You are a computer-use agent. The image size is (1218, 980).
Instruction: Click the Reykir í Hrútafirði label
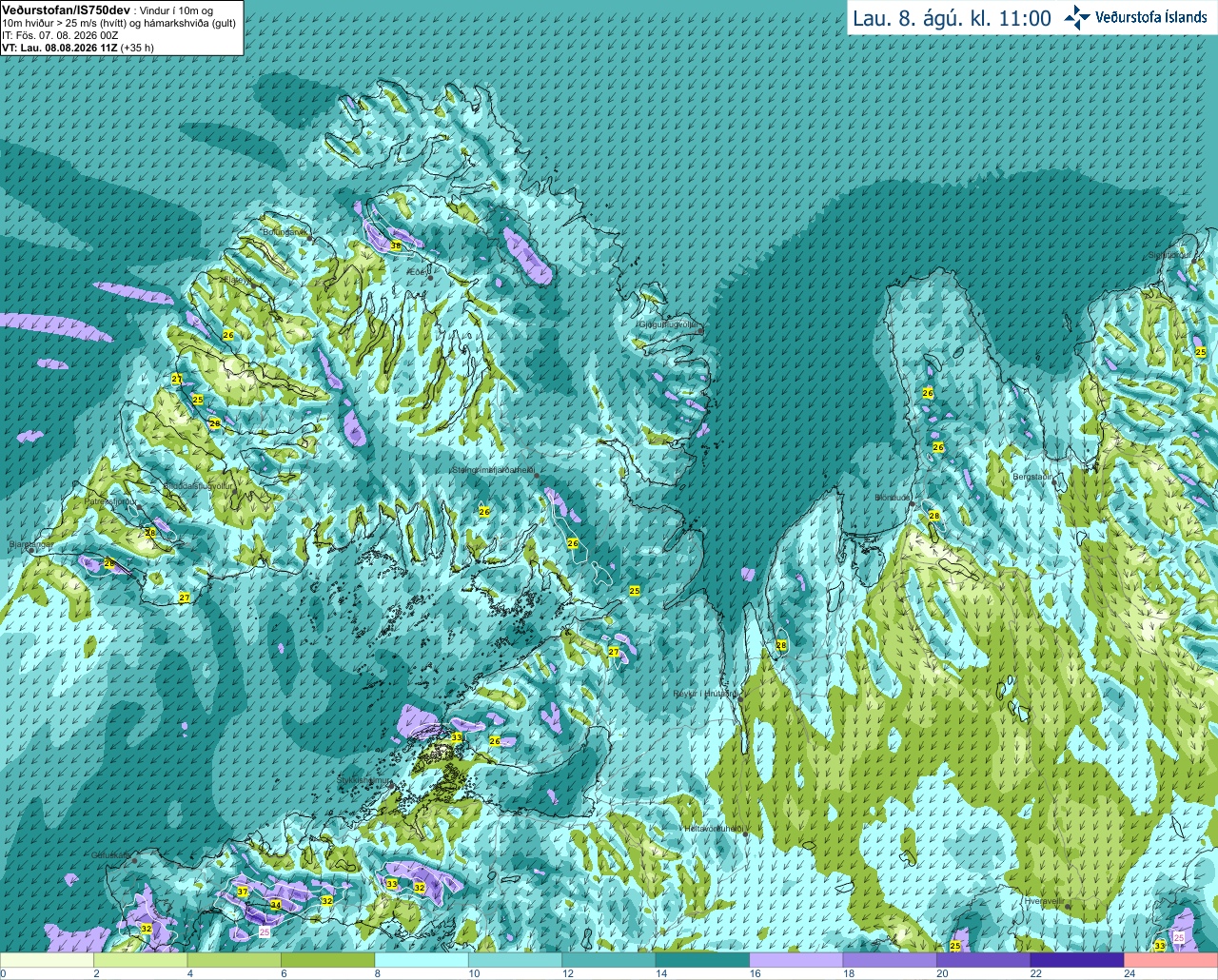pyautogui.click(x=704, y=694)
